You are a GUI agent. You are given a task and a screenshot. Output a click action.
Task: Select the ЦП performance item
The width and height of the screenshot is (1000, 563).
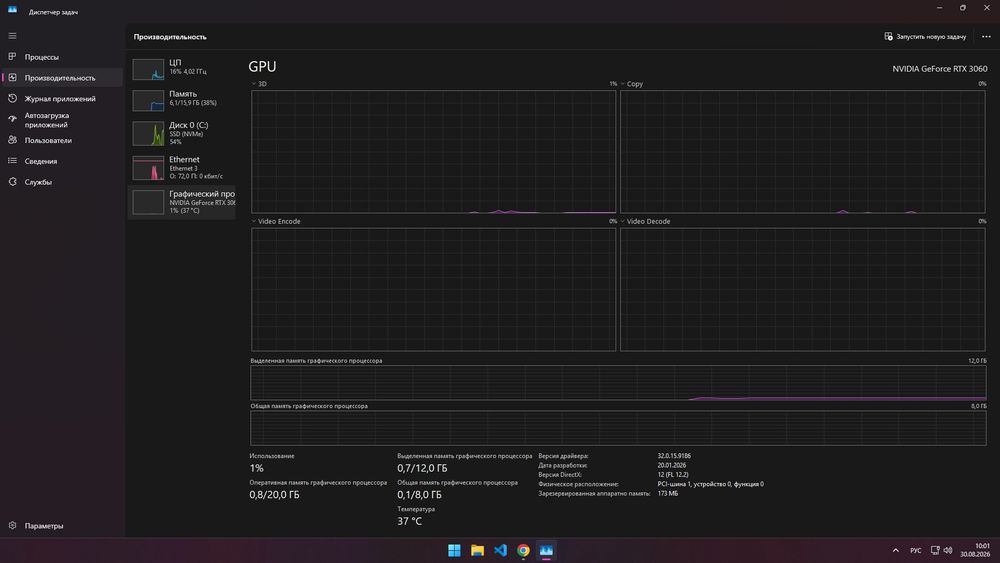[x=182, y=69]
